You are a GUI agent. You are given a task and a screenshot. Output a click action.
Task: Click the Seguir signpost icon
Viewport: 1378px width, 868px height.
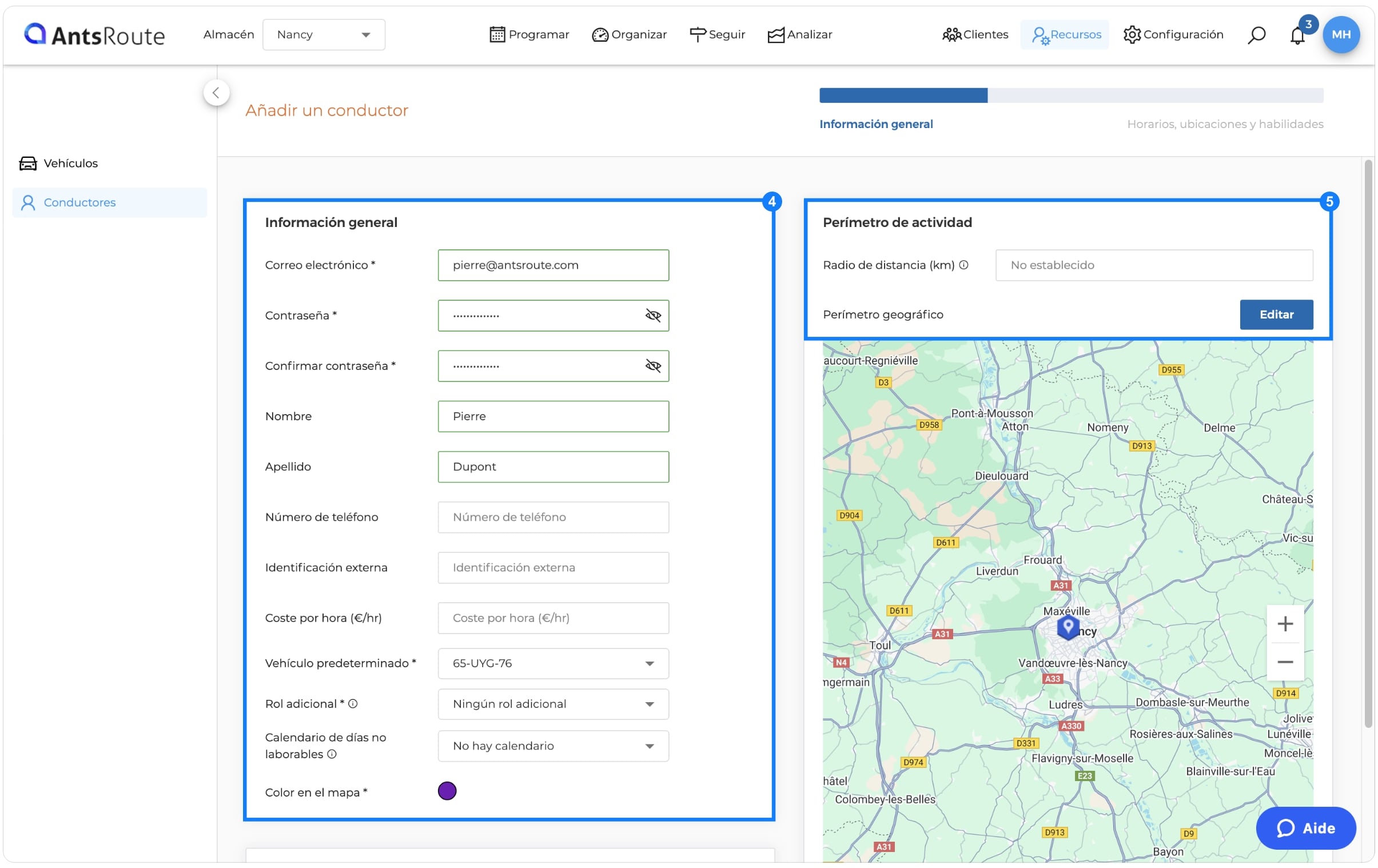(698, 35)
